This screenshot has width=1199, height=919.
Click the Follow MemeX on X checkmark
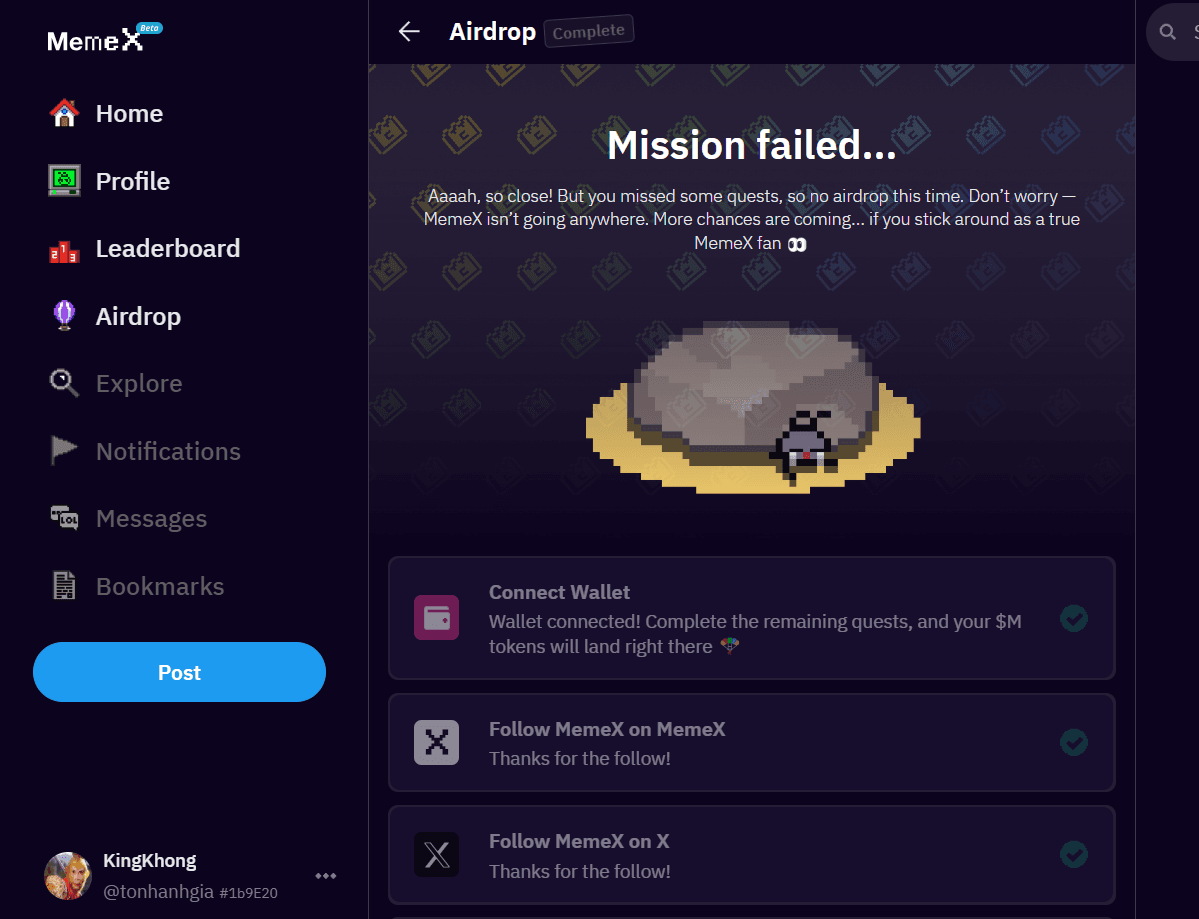(1074, 855)
